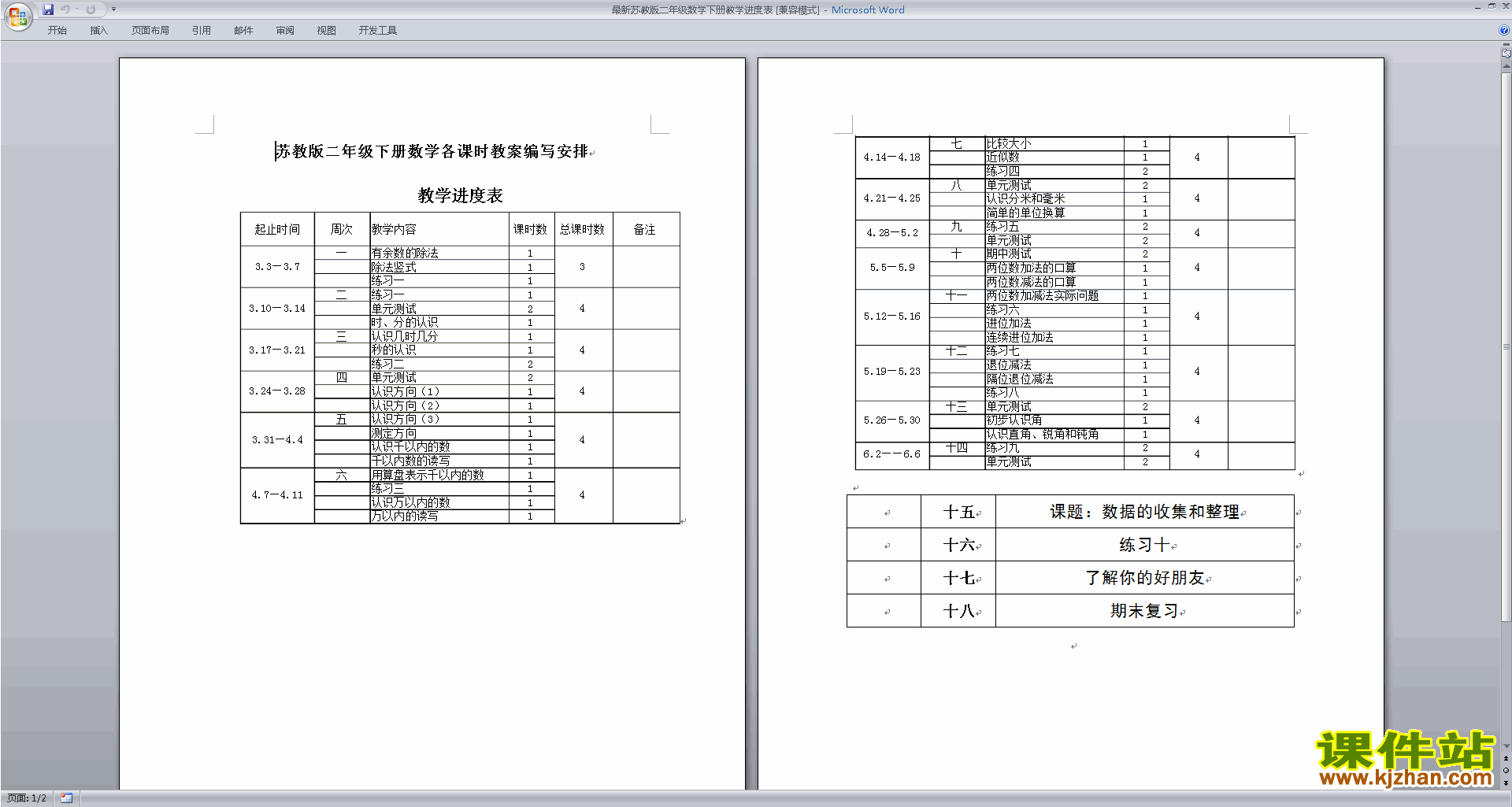Click the heading 教学进度表
This screenshot has height=807, width=1512.
coord(461,195)
